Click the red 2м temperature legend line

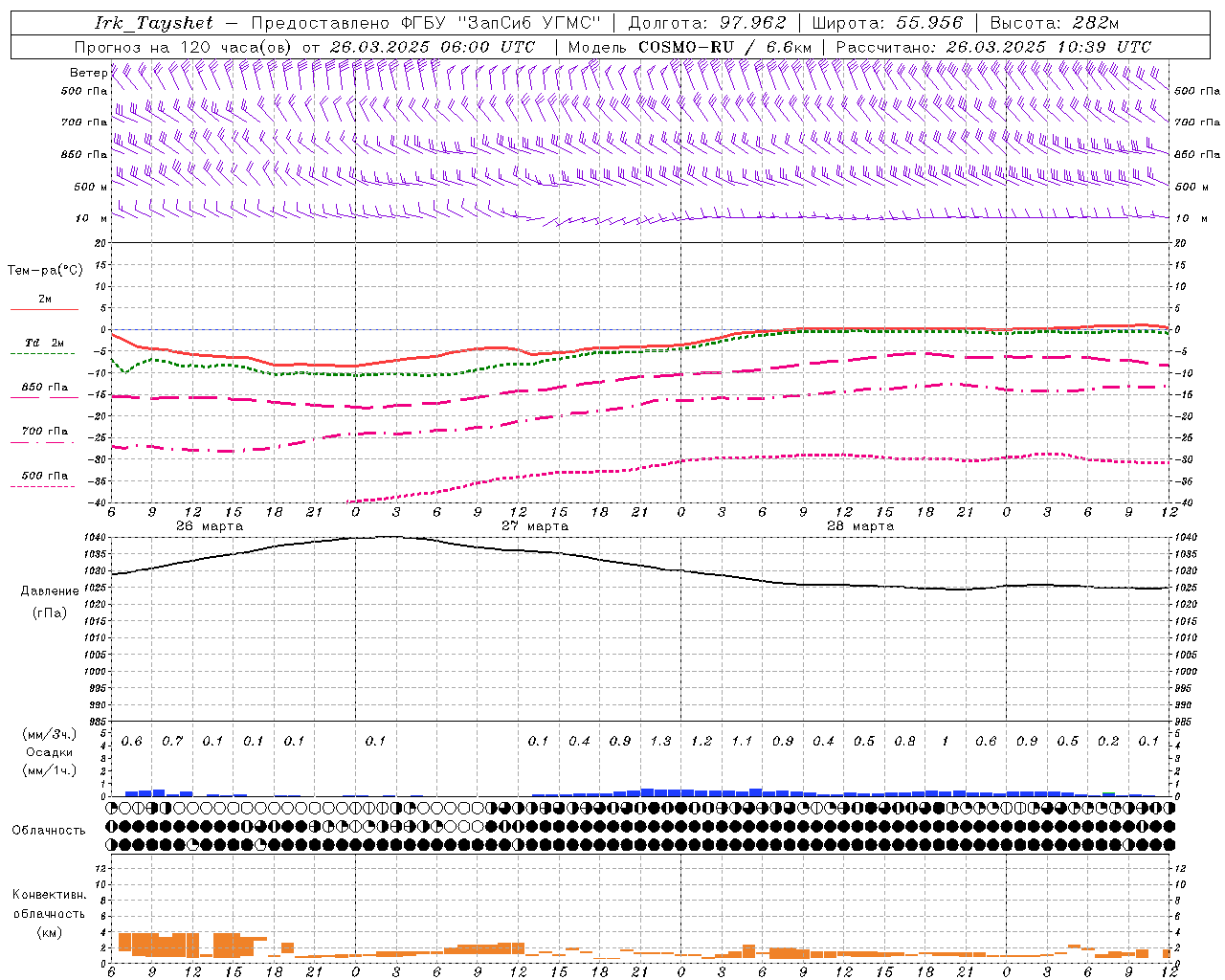click(44, 309)
